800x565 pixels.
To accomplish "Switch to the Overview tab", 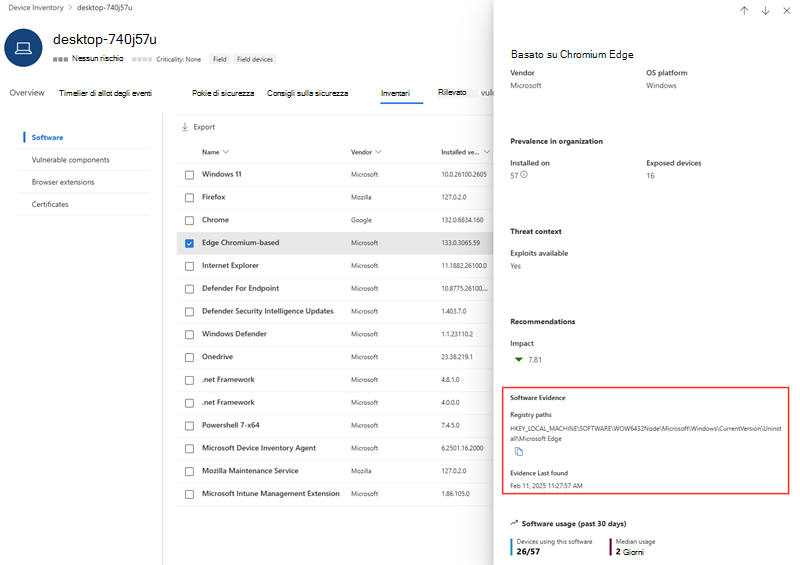I will (27, 93).
